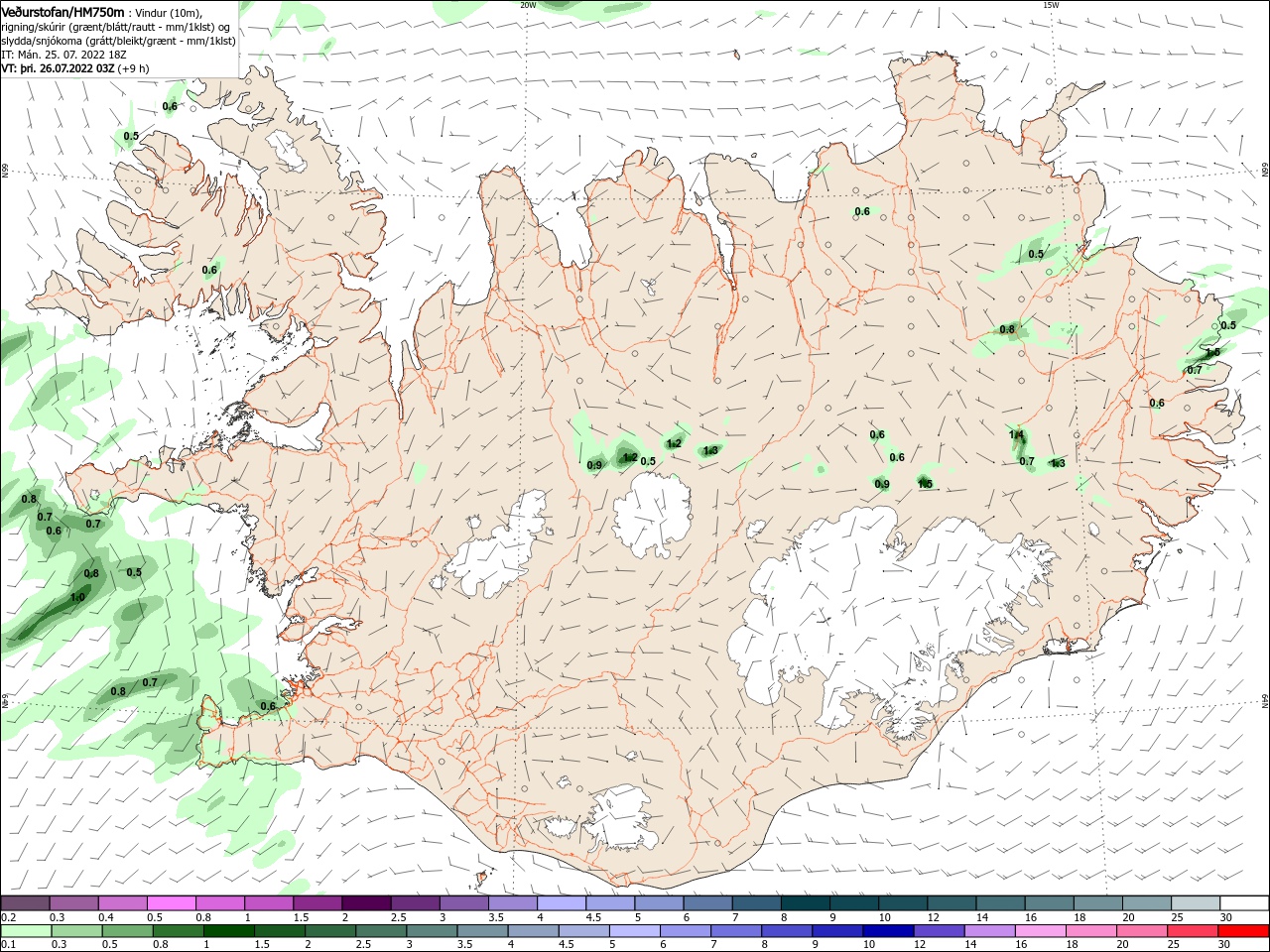Select the pale green legend swatch labeled 0.1
This screenshot has height=952, width=1270.
click(x=25, y=931)
